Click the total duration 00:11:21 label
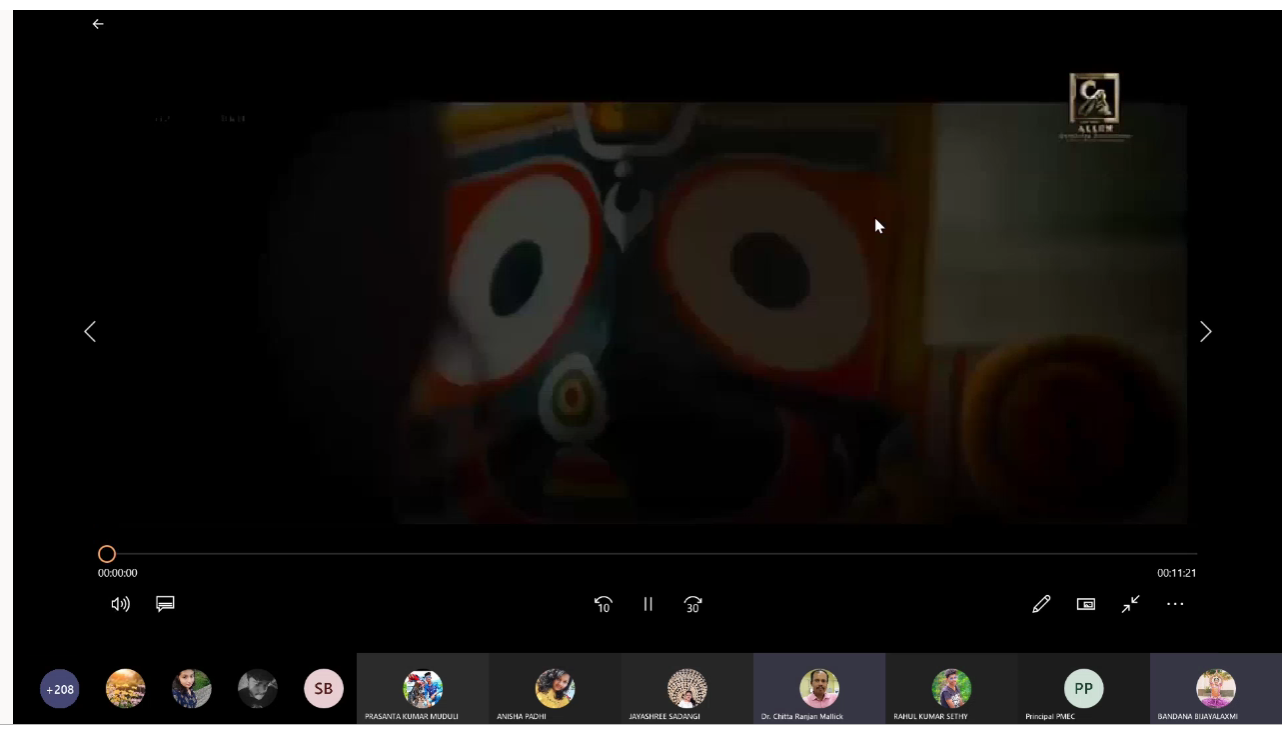Image resolution: width=1282 pixels, height=729 pixels. click(x=1177, y=573)
